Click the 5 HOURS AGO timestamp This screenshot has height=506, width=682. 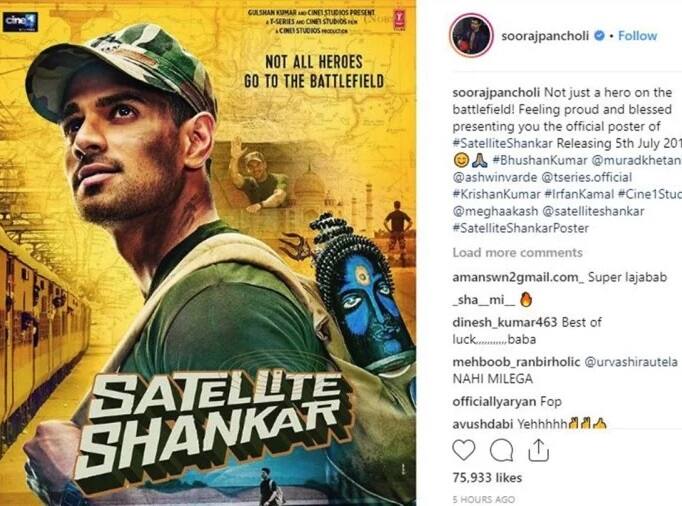484,499
